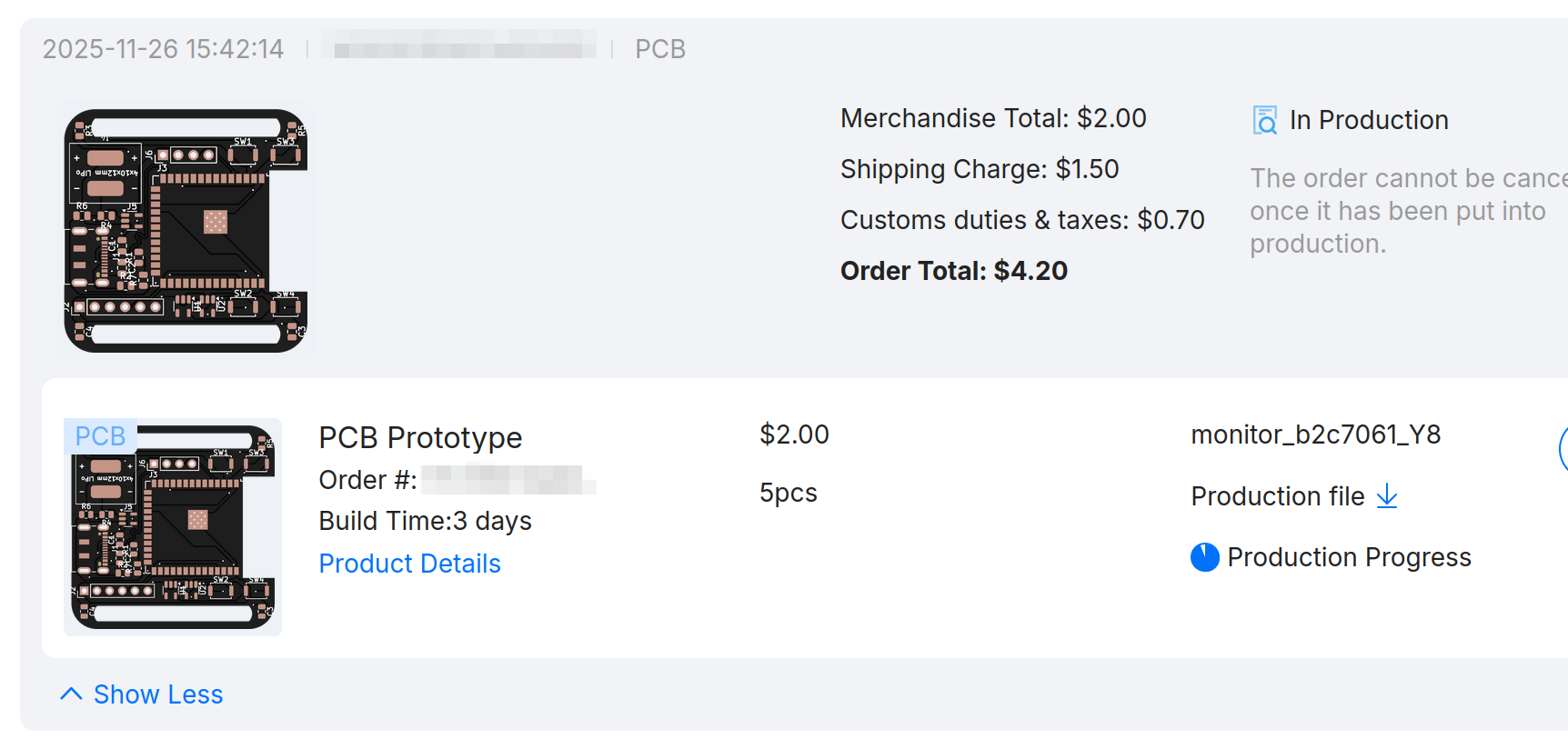Open the large PCB board thumbnail image
Image resolution: width=1568 pixels, height=749 pixels.
(185, 230)
